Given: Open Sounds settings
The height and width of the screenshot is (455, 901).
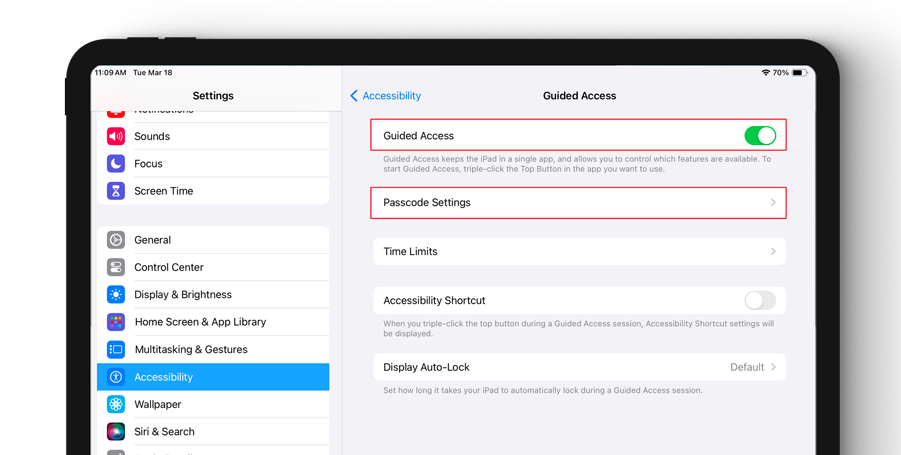Looking at the screenshot, I should (x=213, y=136).
